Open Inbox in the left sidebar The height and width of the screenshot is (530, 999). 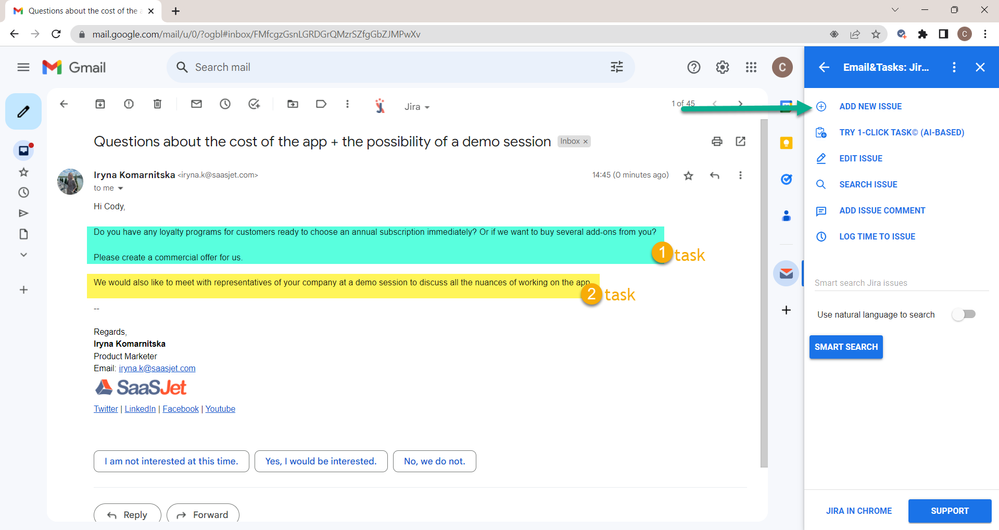pyautogui.click(x=24, y=150)
